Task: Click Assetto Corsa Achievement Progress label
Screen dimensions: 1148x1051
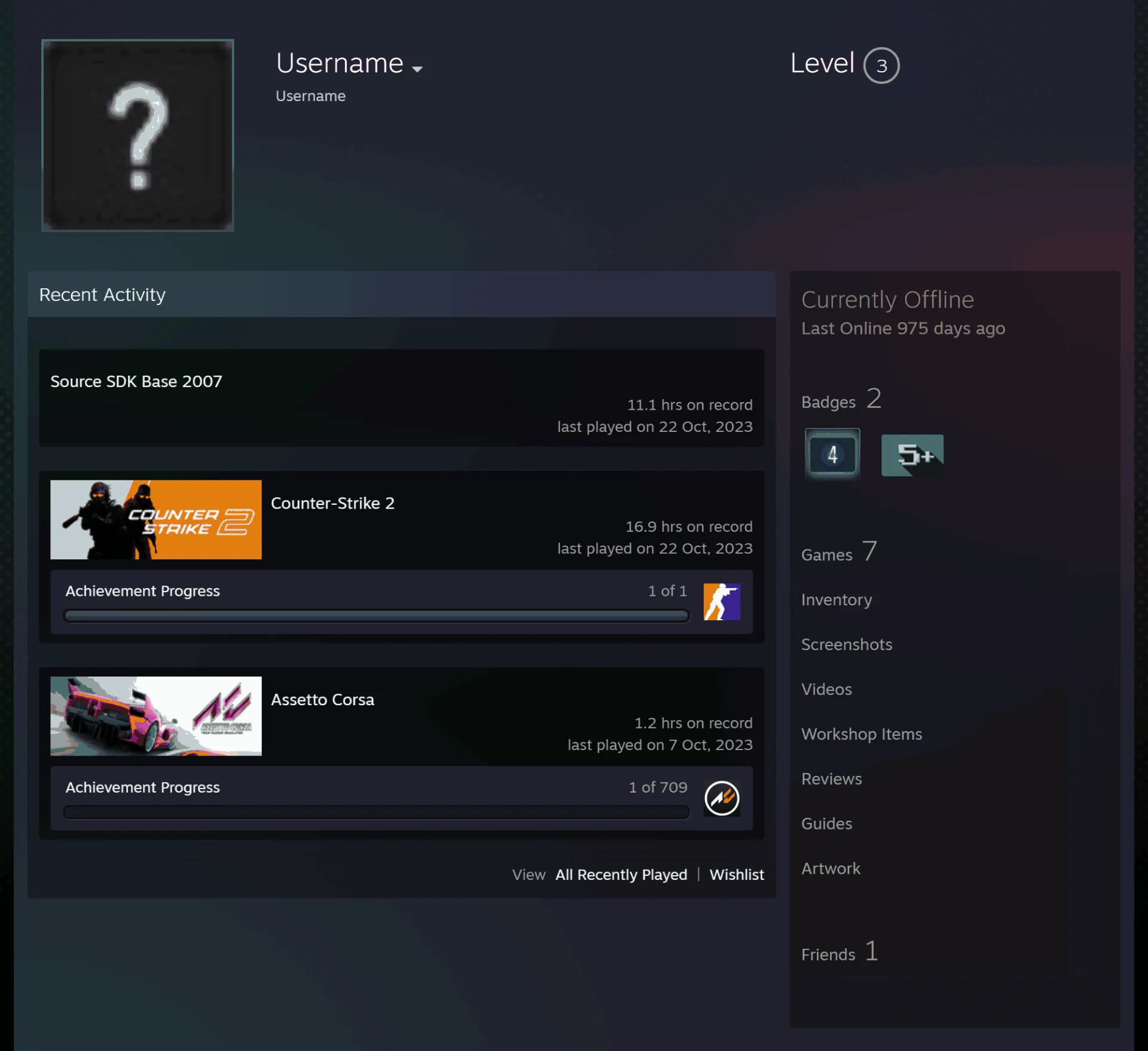Action: click(x=142, y=787)
